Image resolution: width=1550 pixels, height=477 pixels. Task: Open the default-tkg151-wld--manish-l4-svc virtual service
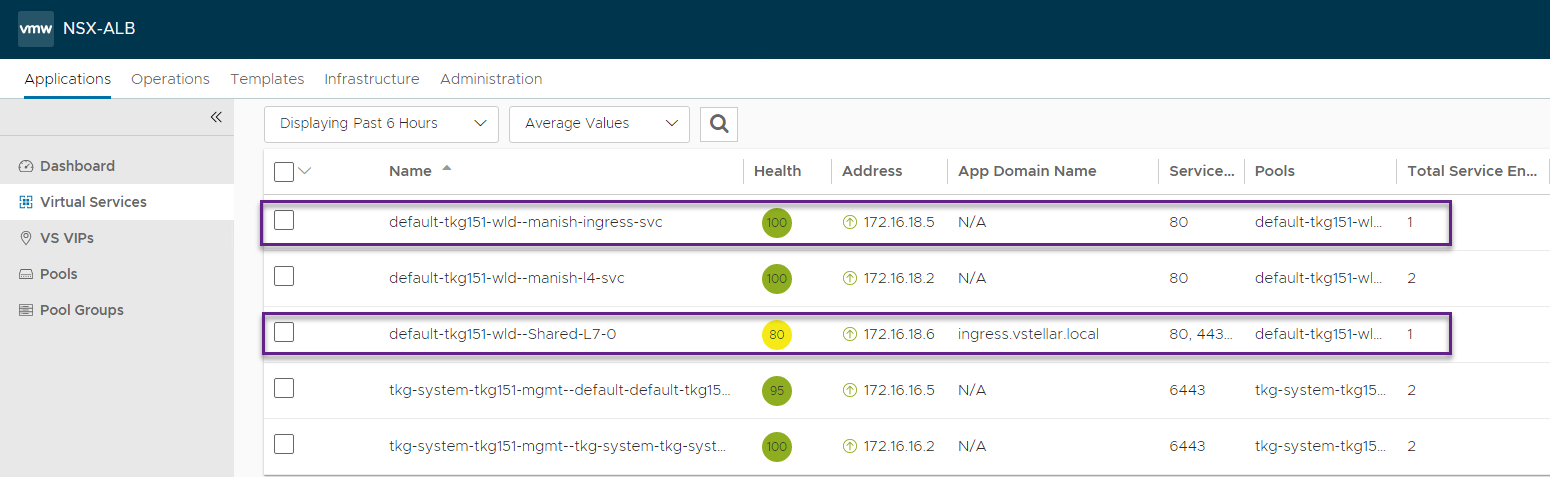click(x=506, y=278)
